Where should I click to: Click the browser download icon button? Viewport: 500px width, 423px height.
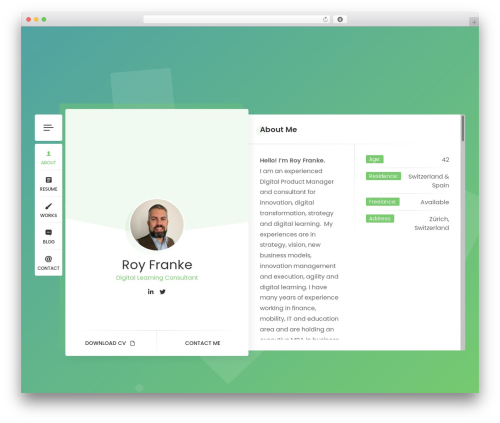340,19
